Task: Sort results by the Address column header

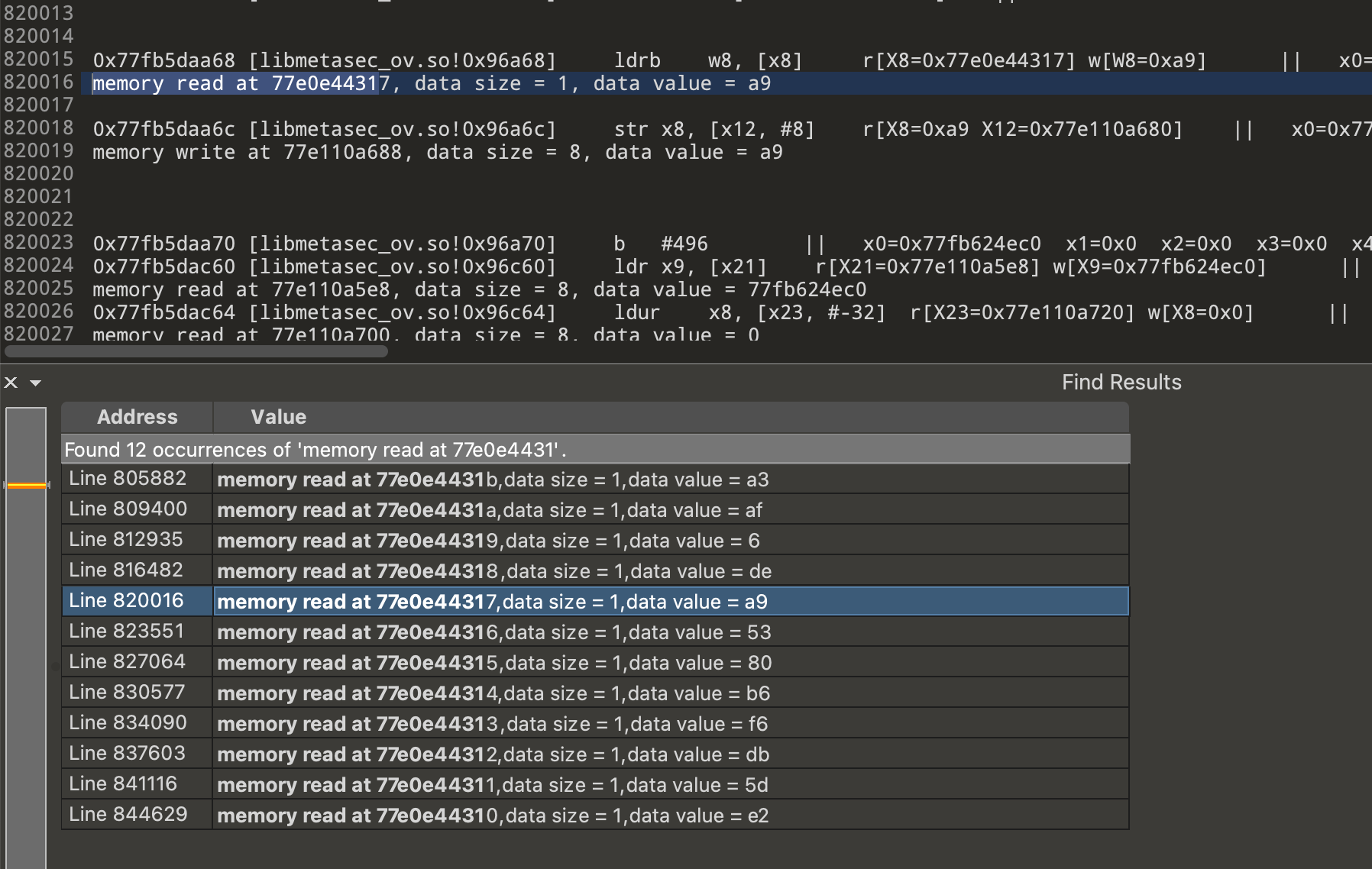Action: point(137,417)
